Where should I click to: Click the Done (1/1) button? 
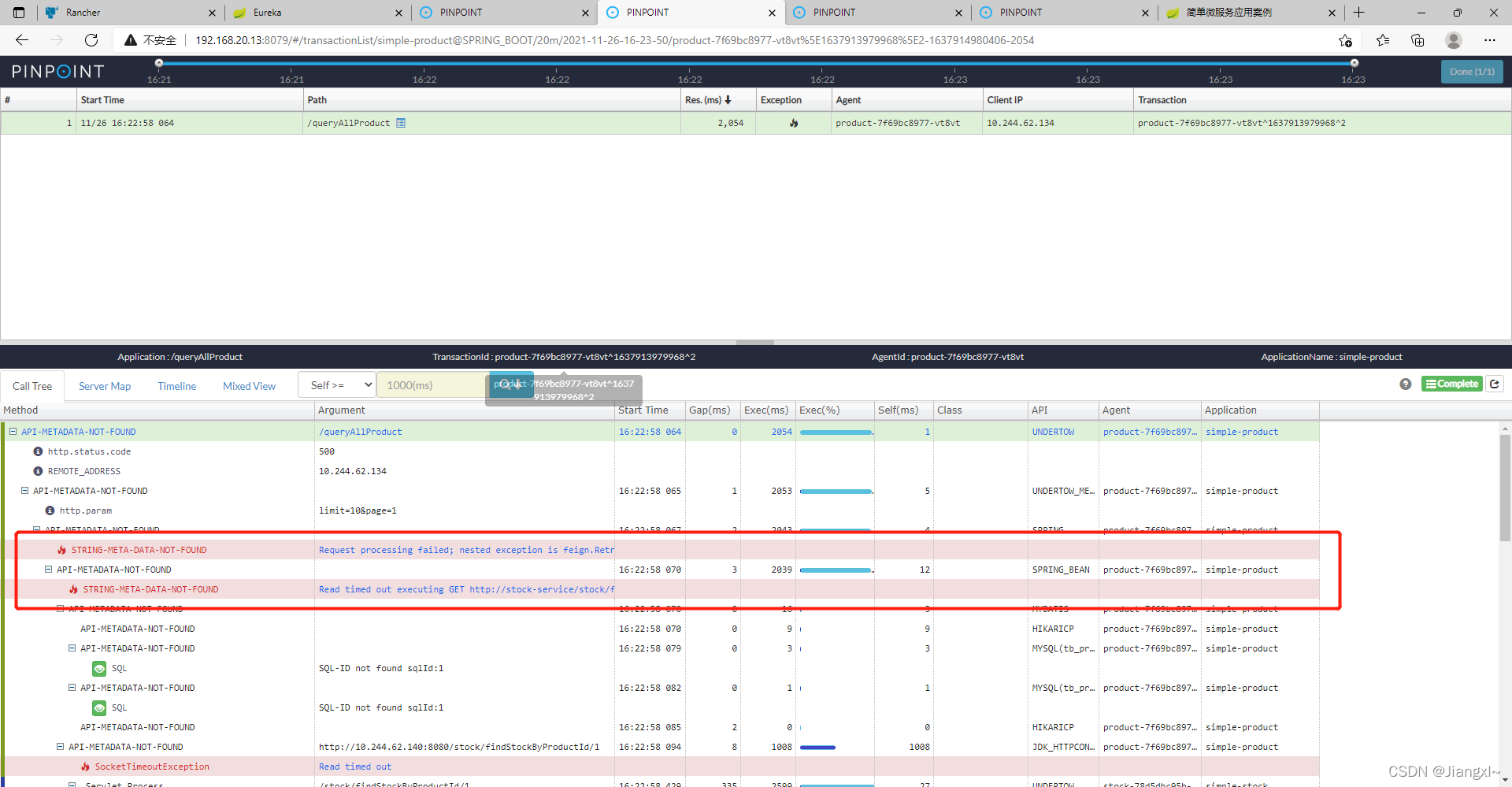[x=1472, y=72]
